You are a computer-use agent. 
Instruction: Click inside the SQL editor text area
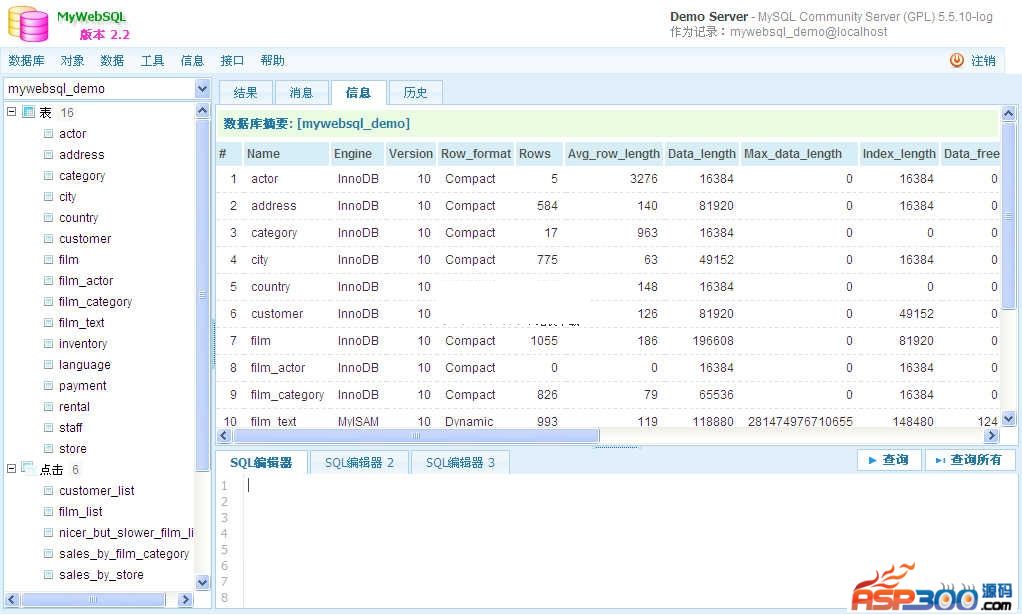600,540
